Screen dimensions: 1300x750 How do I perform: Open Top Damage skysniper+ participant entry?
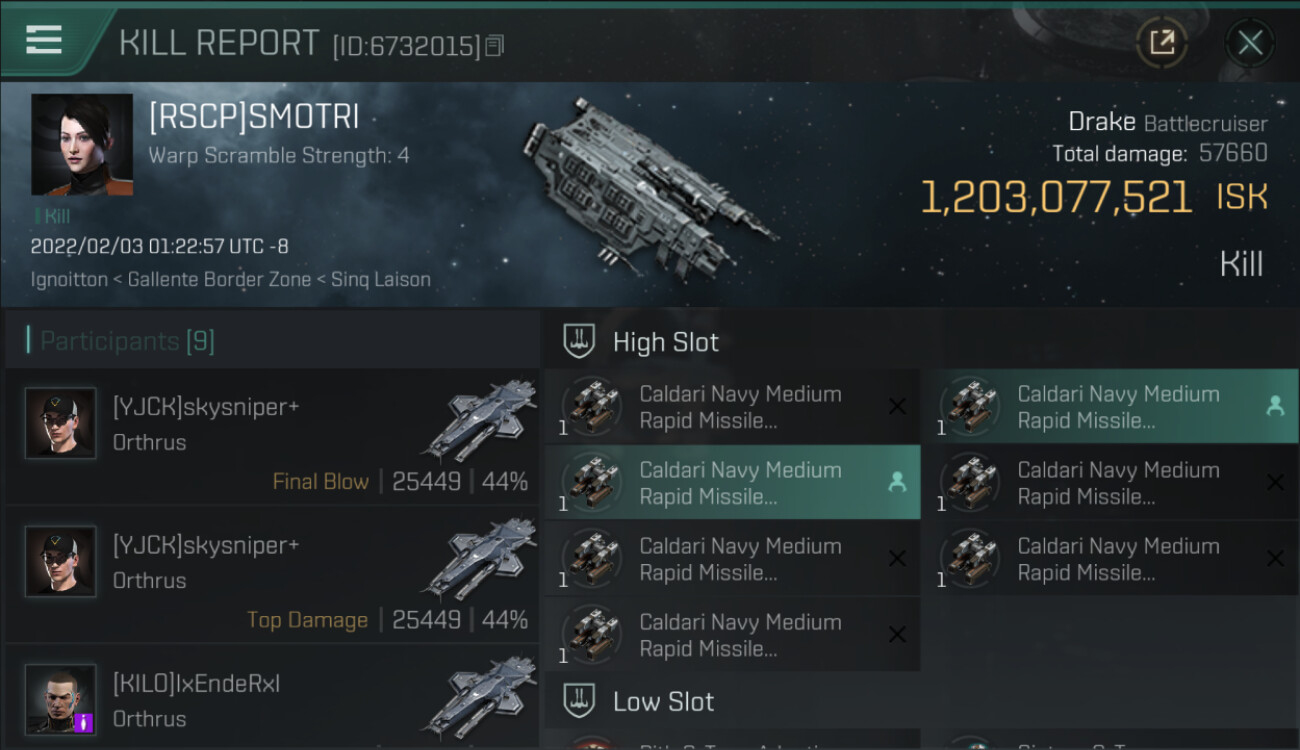[270, 575]
